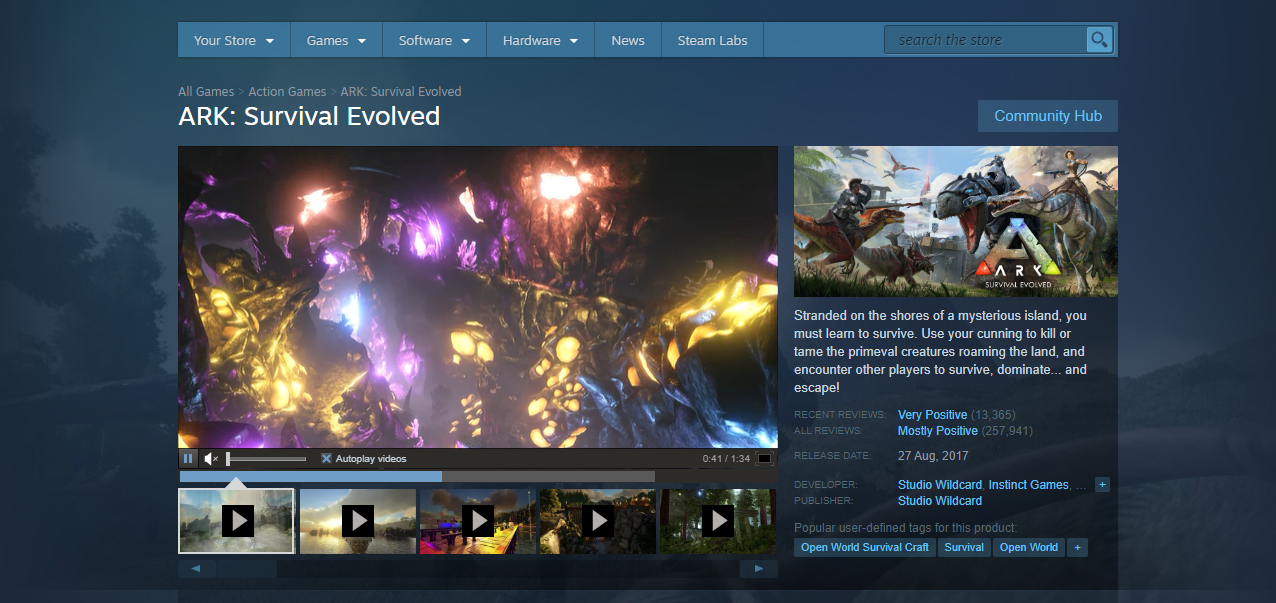This screenshot has height=603, width=1276.
Task: Click the 'Popular user-defined tags for this product' label
Action: (905, 528)
